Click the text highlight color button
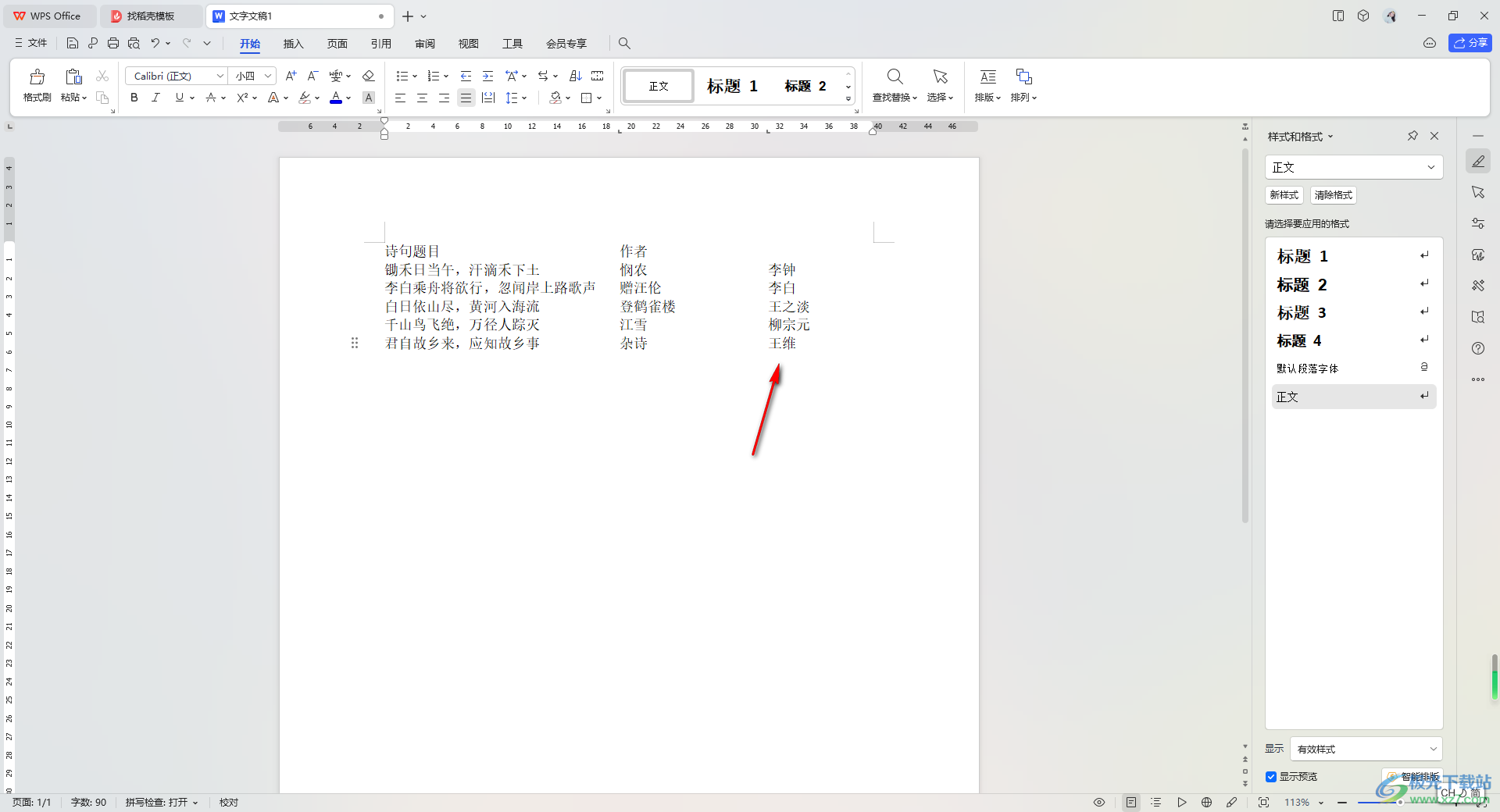 point(305,98)
